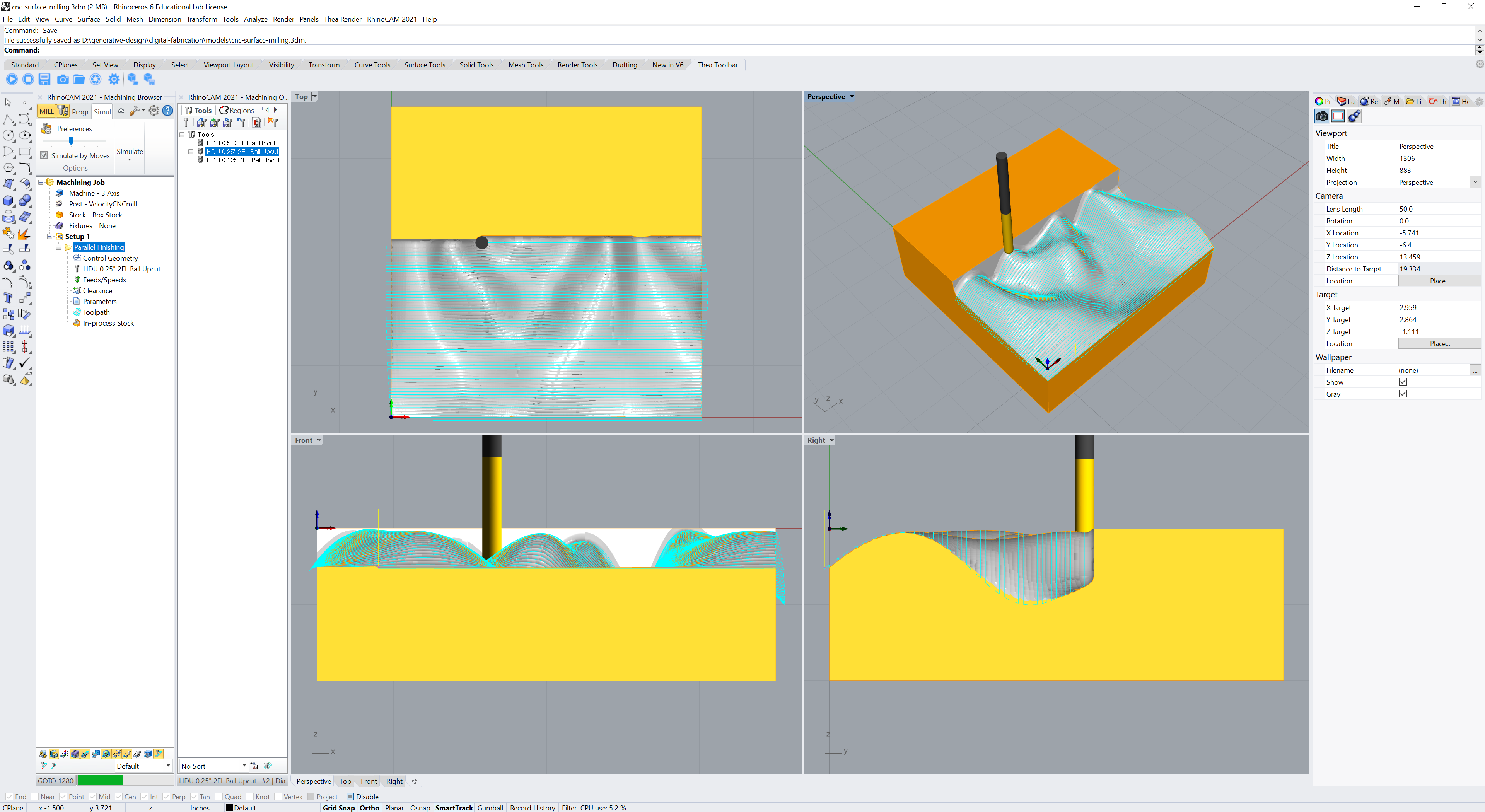1485x812 pixels.
Task: Select the Rhino pointer selection tool
Action: click(x=8, y=102)
